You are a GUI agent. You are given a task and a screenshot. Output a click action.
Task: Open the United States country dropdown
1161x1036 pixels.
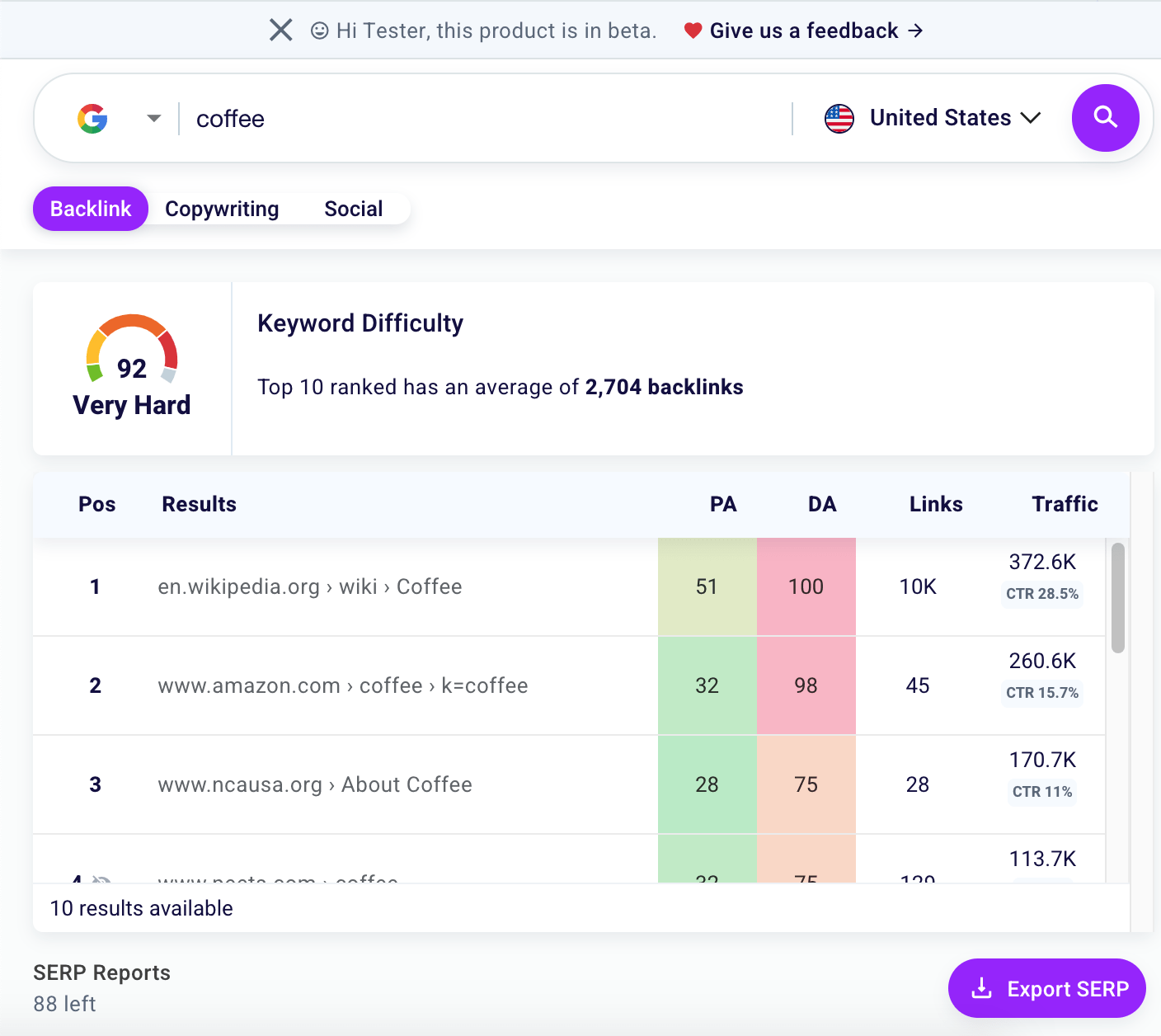click(939, 118)
